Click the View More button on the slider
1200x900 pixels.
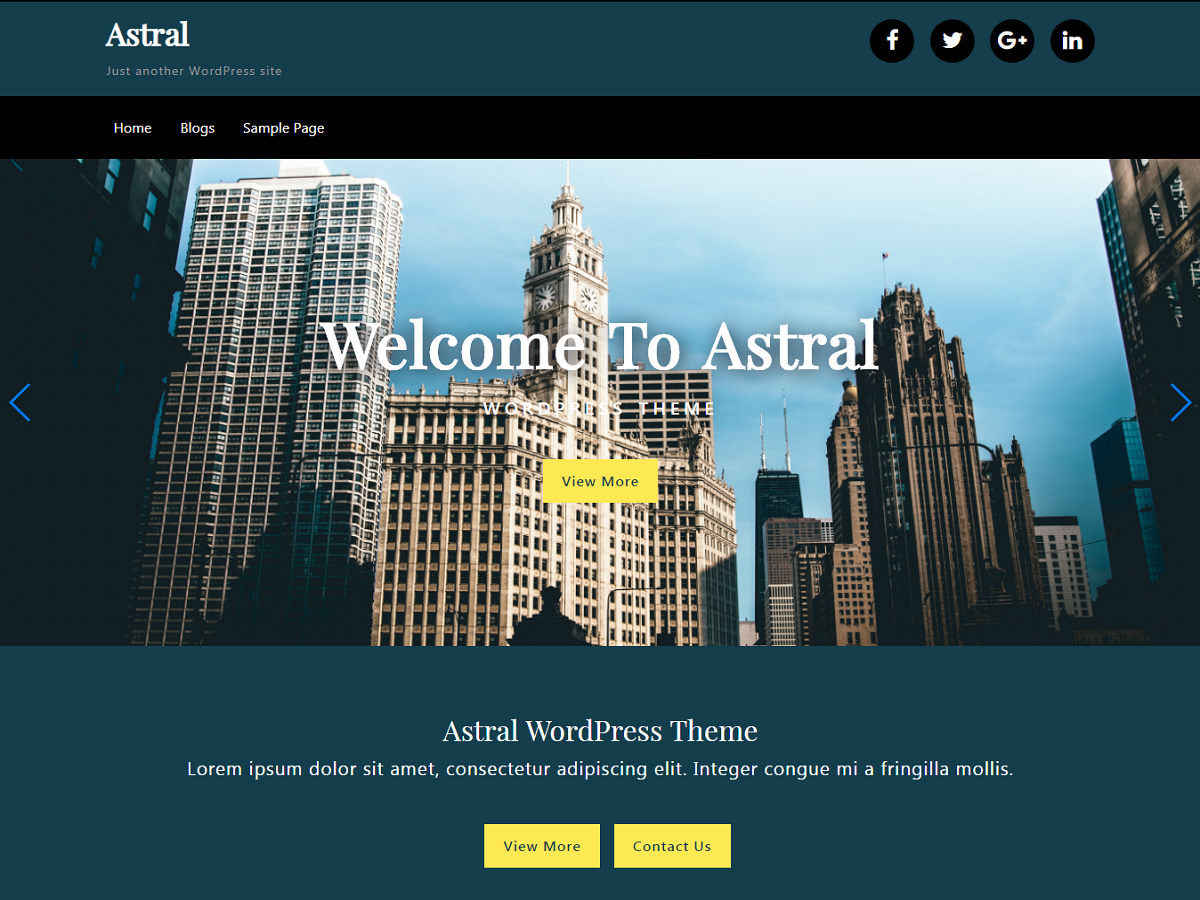pyautogui.click(x=600, y=481)
